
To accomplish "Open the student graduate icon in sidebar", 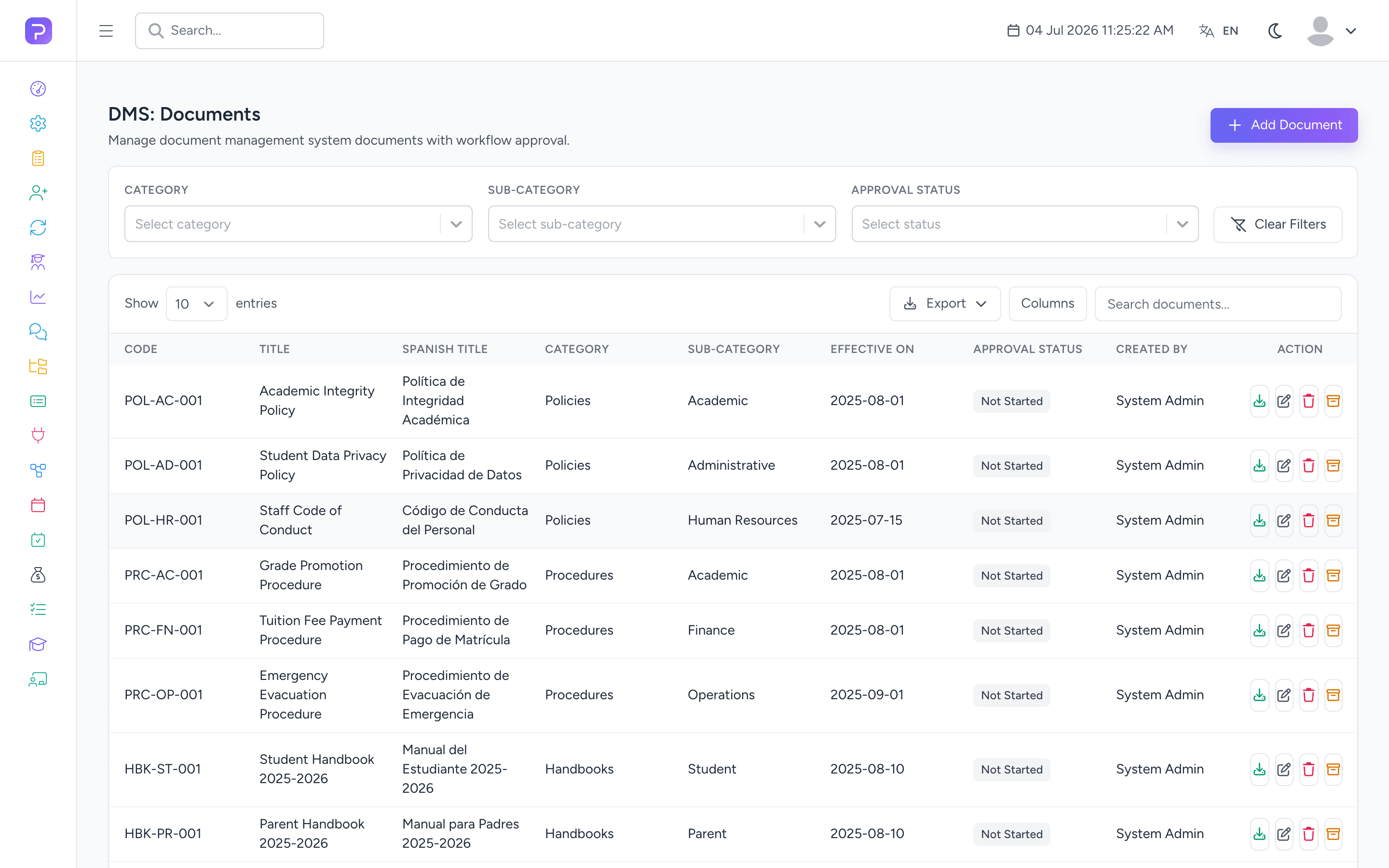I will click(38, 262).
